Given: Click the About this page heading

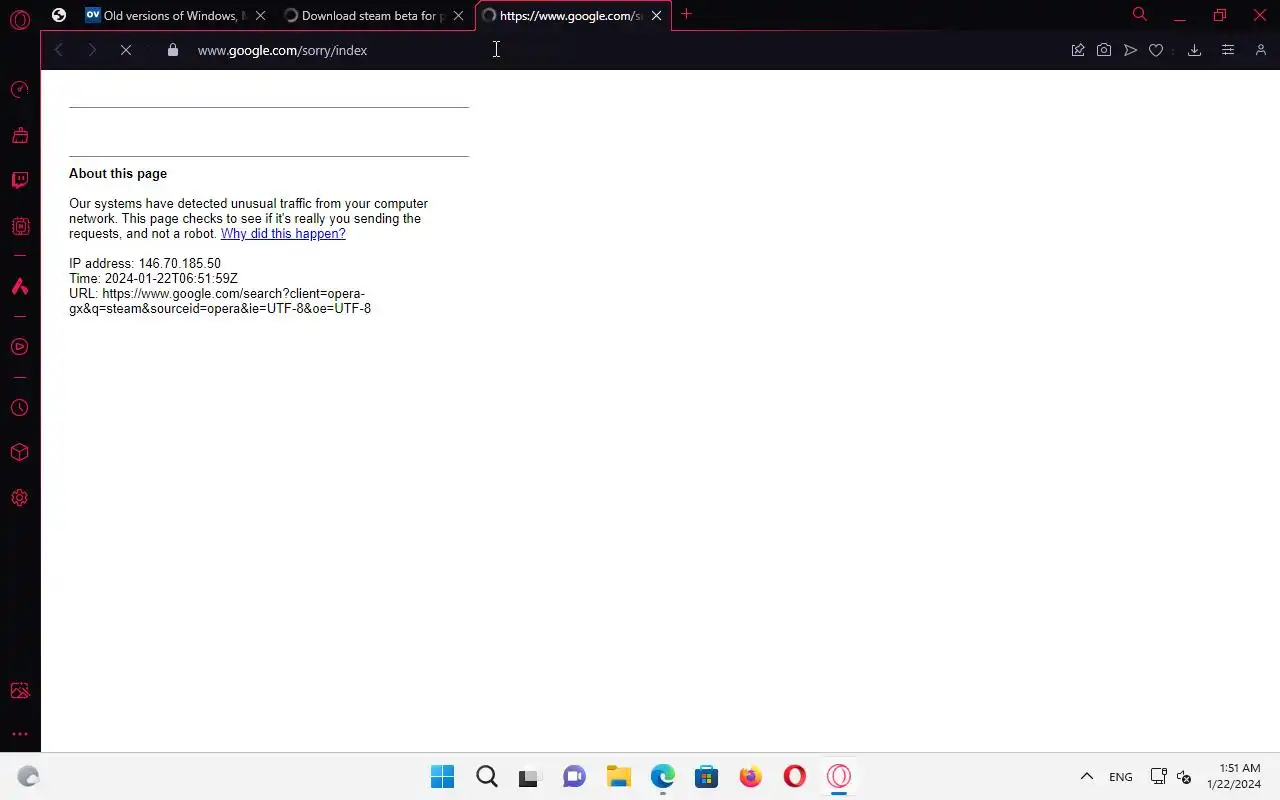Looking at the screenshot, I should click(x=118, y=174).
